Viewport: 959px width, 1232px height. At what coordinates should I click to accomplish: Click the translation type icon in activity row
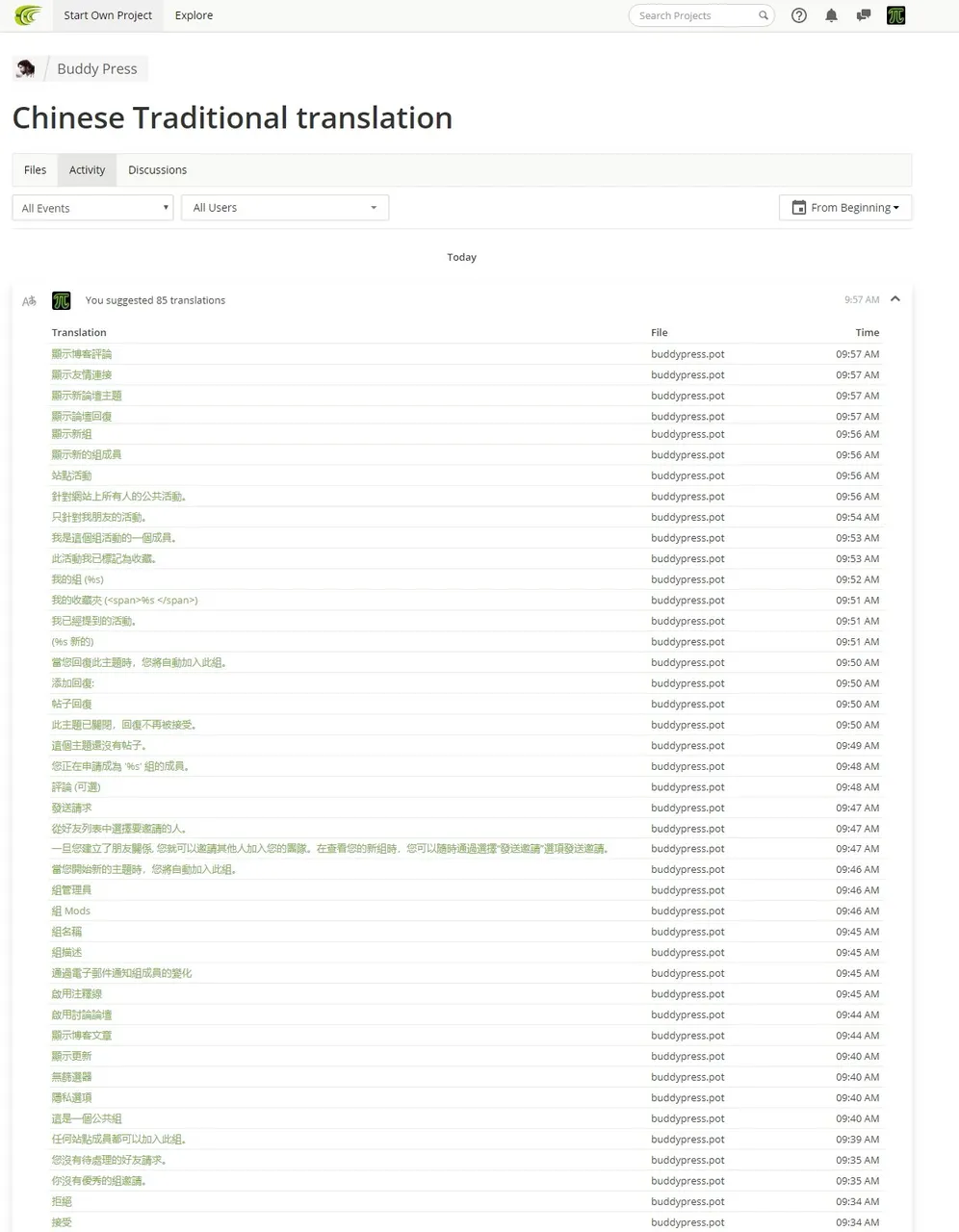30,300
